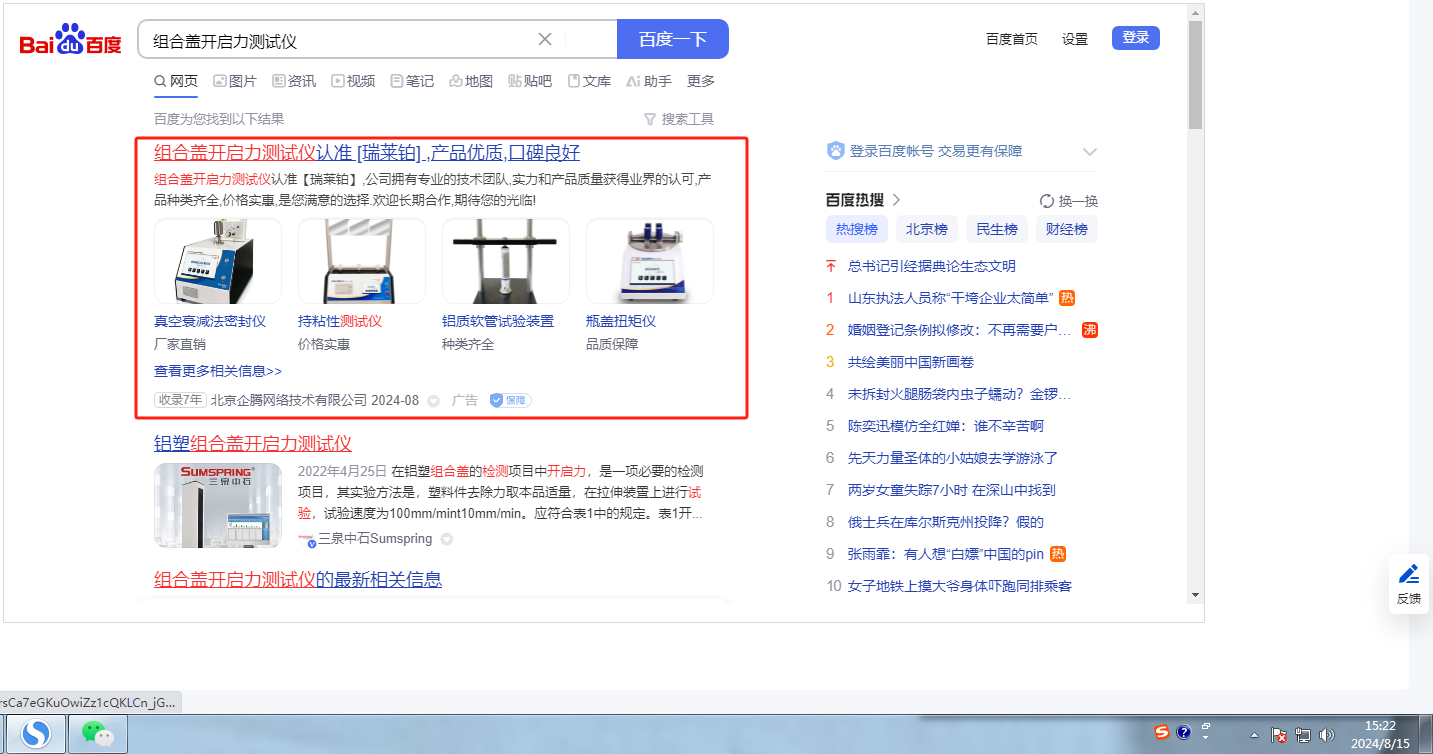Image resolution: width=1433 pixels, height=754 pixels.
Task: Click the shield icon beside 登录百度帐号
Action: [x=836, y=151]
